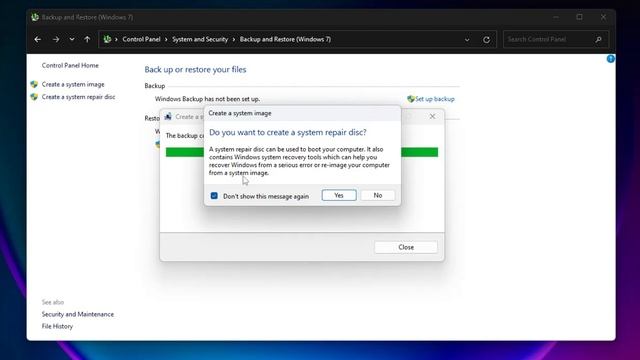Open recent locations dropdown chevron
The height and width of the screenshot is (360, 640).
tap(72, 40)
